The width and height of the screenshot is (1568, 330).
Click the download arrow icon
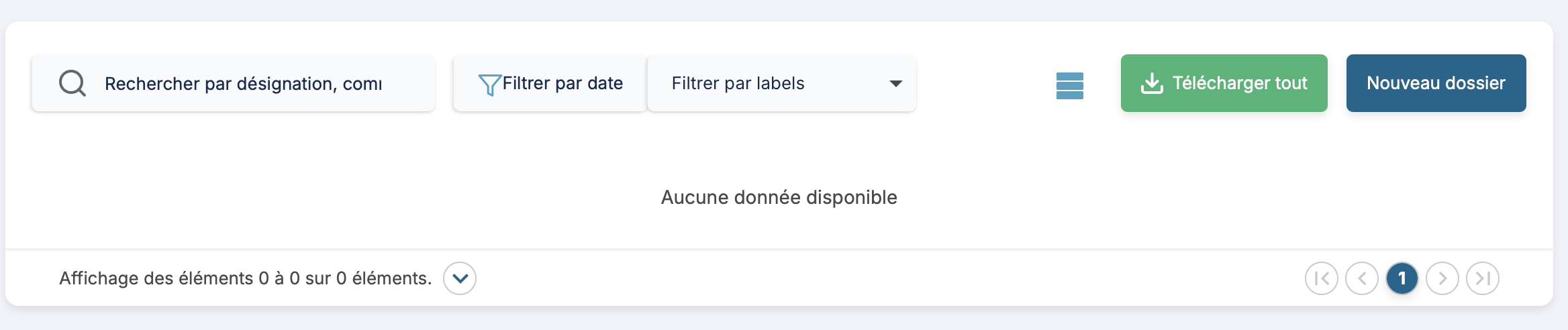point(1152,83)
